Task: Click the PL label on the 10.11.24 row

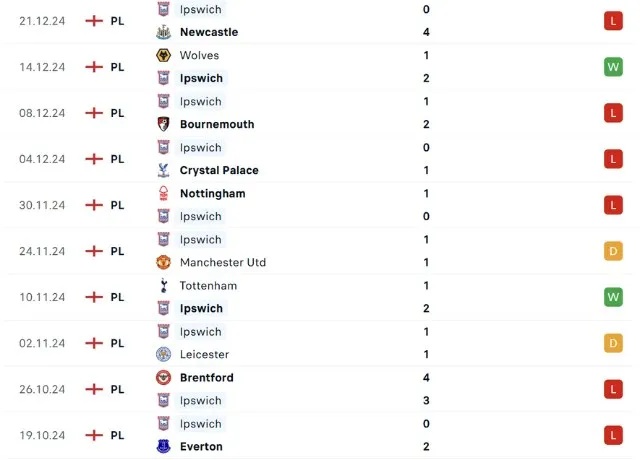Action: (117, 297)
